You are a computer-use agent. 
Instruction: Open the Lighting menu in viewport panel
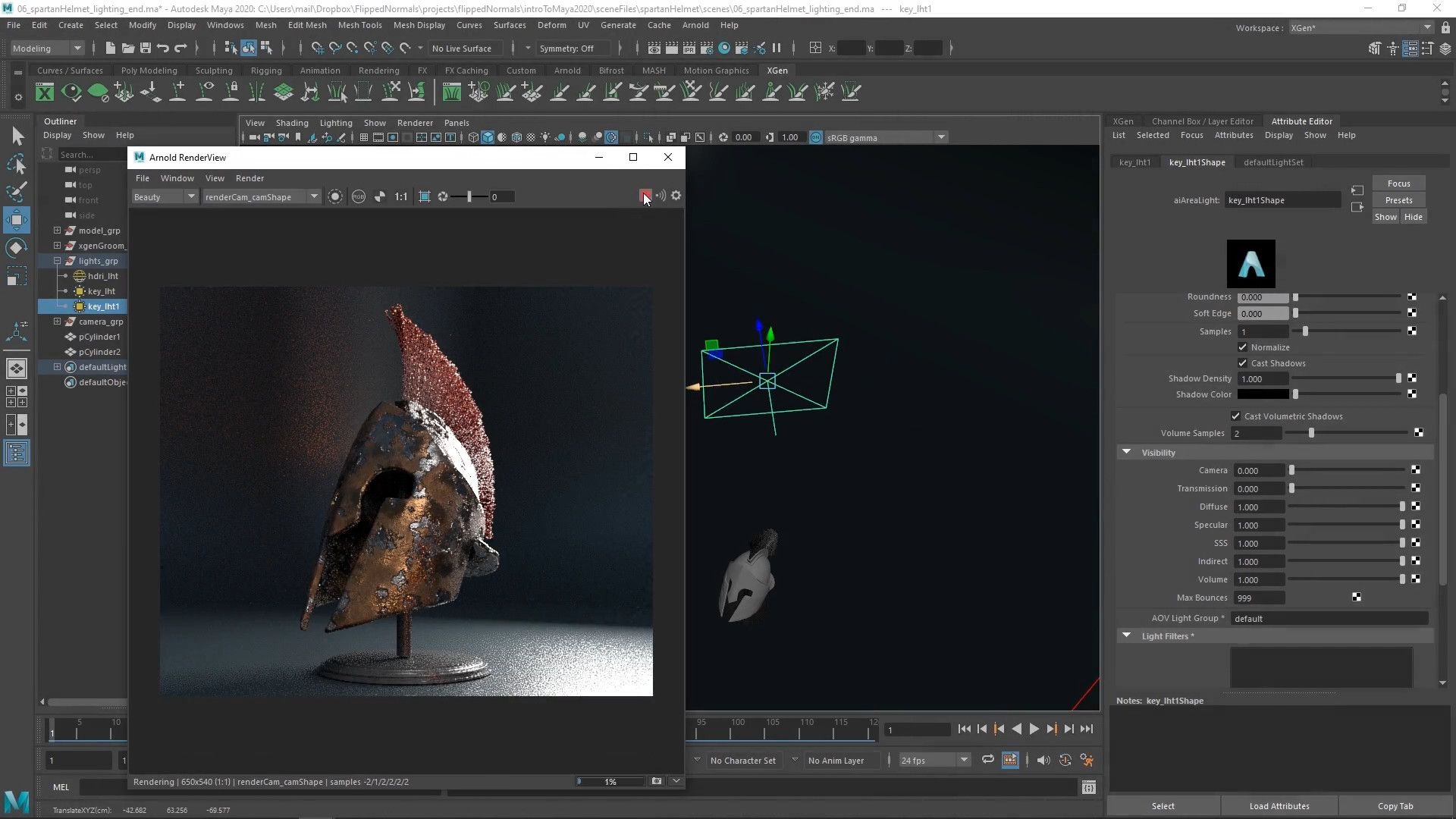(x=336, y=123)
